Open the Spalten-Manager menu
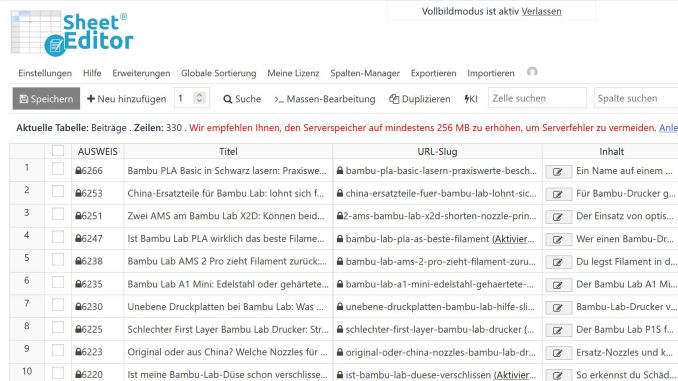678x381 pixels. [365, 74]
